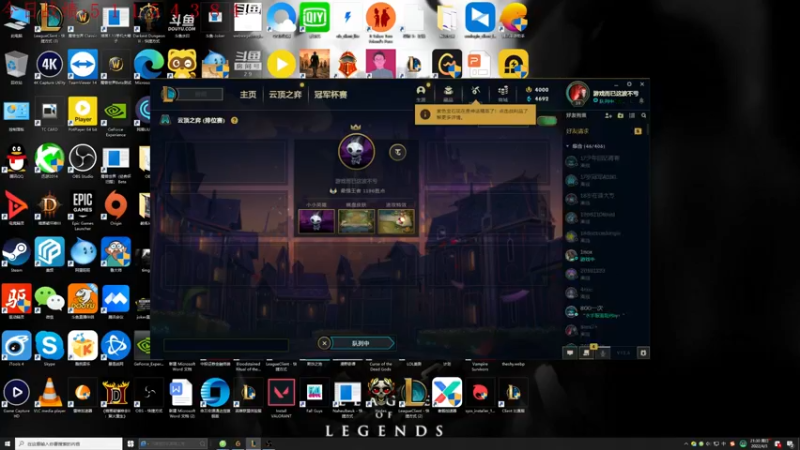Open the DOUYU.COM desktop icon

point(182,20)
